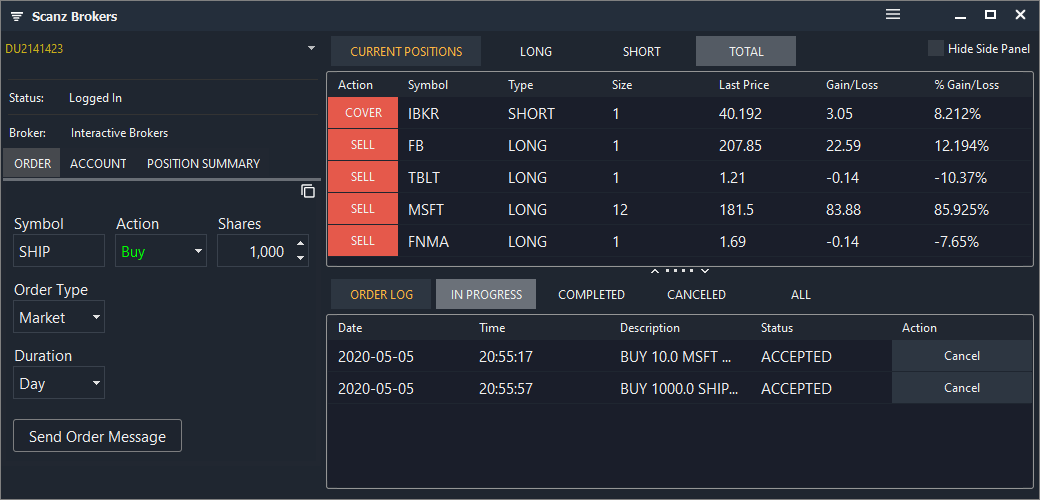This screenshot has width=1040, height=500.
Task: Select the SHORT positions tab
Action: pos(641,51)
